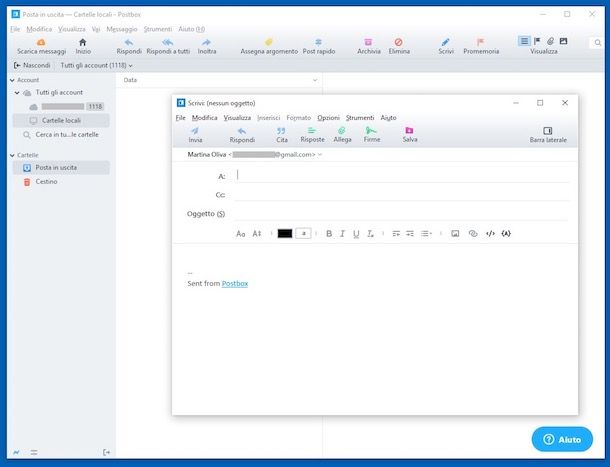Insert a quote with Cita
This screenshot has width=610, height=467.
(x=282, y=134)
